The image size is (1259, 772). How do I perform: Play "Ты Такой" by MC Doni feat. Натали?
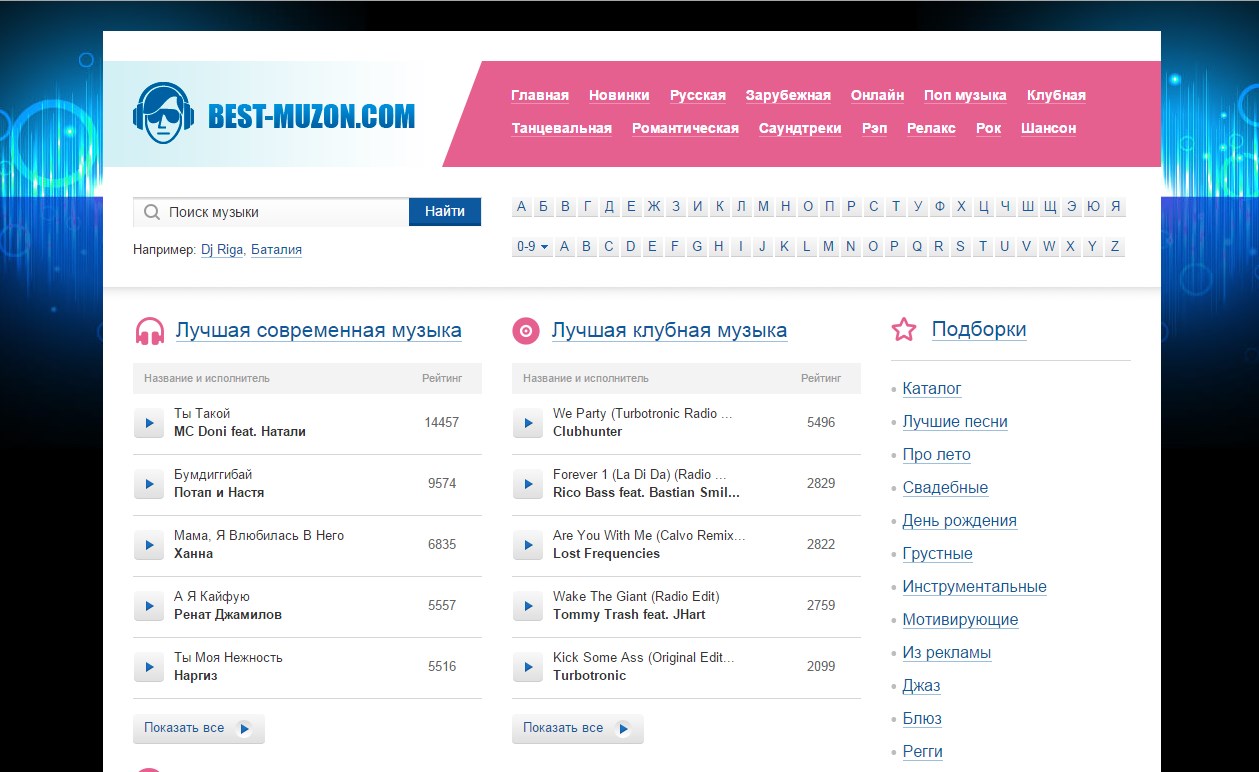149,423
